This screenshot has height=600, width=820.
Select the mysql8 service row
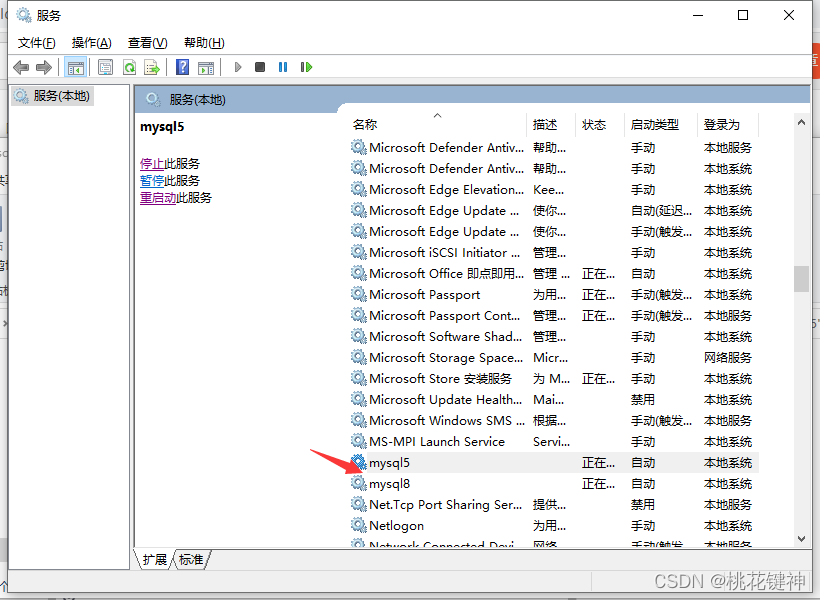coord(554,483)
